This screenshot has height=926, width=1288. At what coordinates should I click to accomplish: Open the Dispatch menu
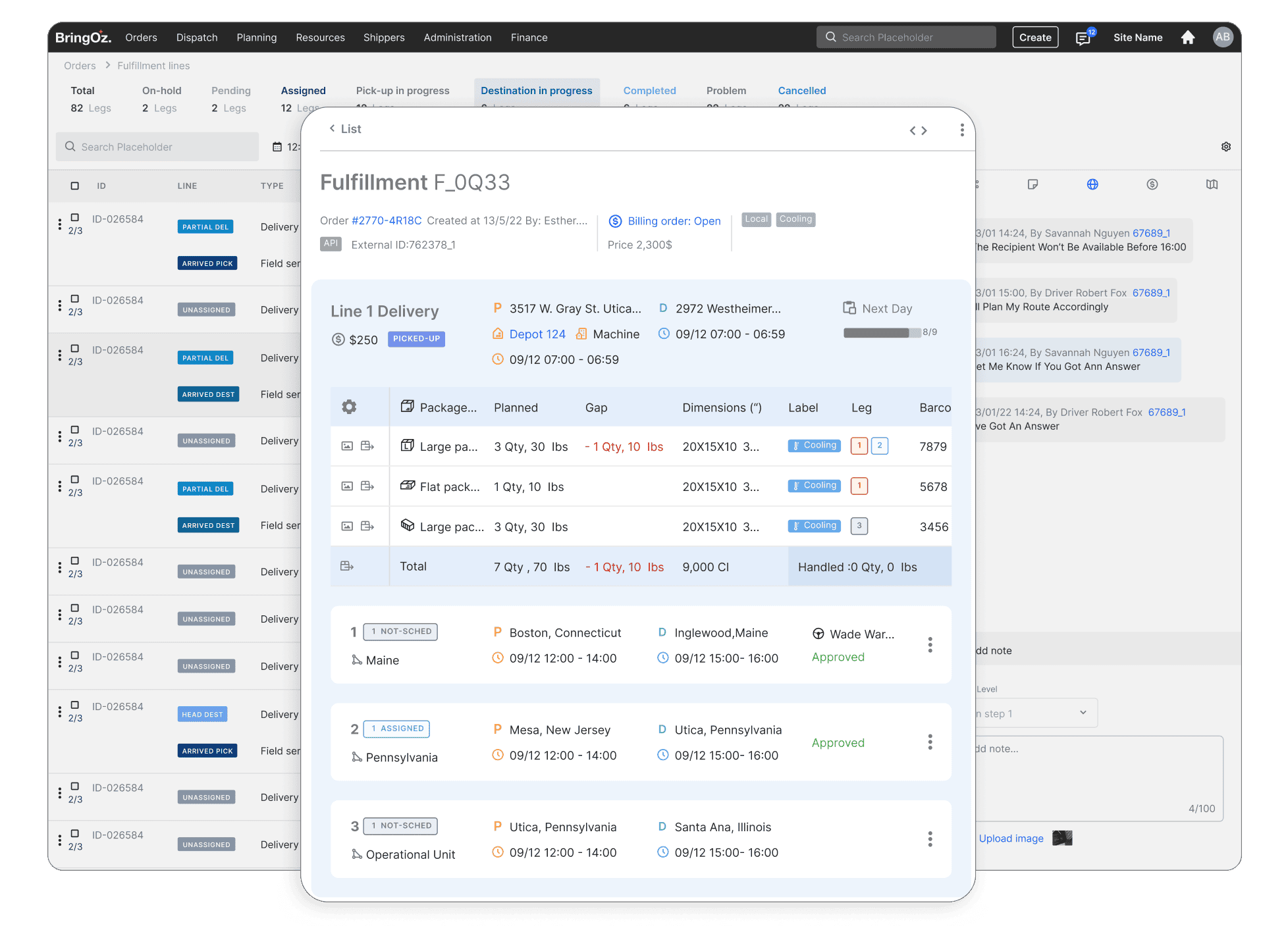click(197, 38)
